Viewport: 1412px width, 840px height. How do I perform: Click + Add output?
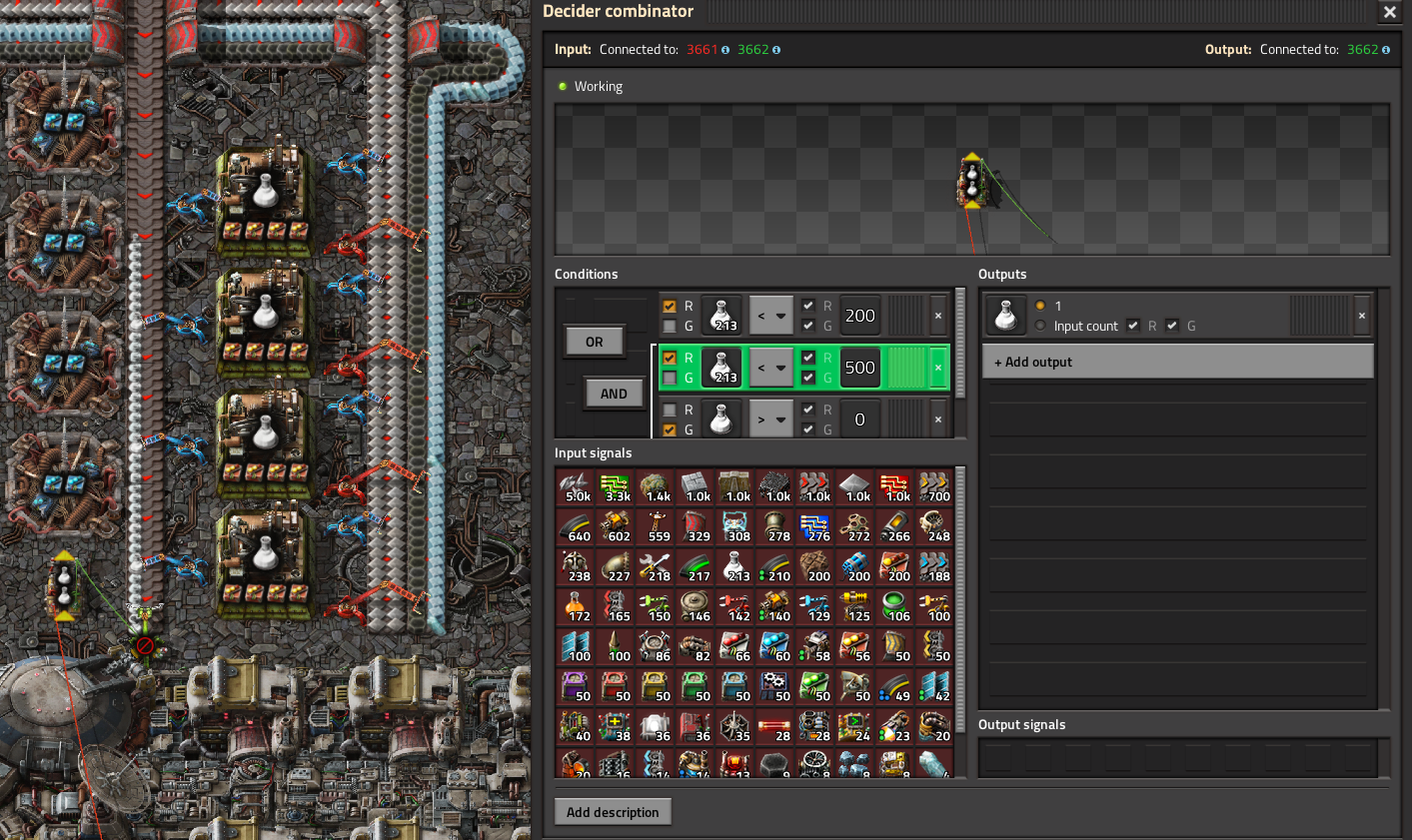(x=1177, y=362)
